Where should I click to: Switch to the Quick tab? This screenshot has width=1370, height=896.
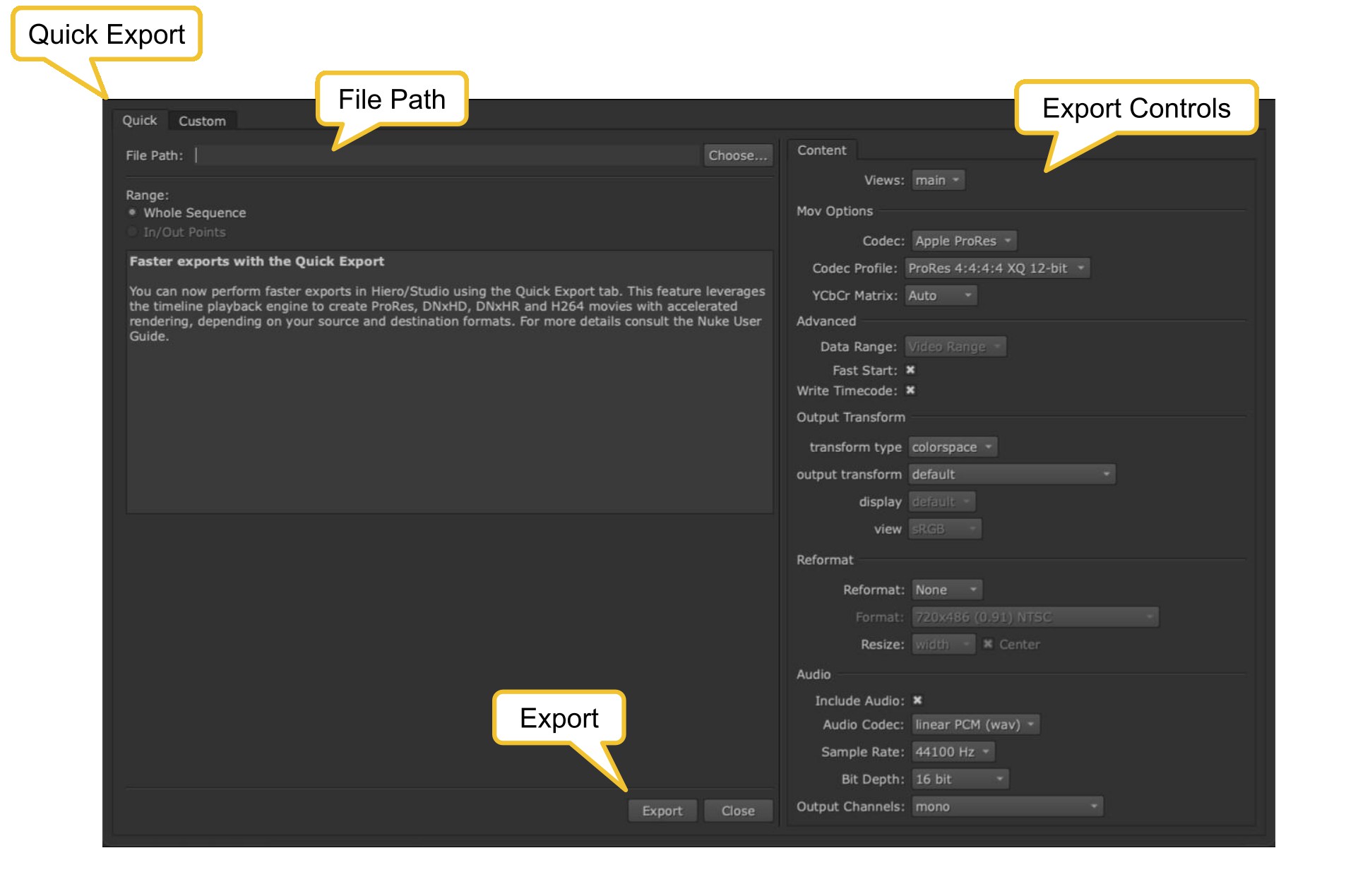coord(139,121)
